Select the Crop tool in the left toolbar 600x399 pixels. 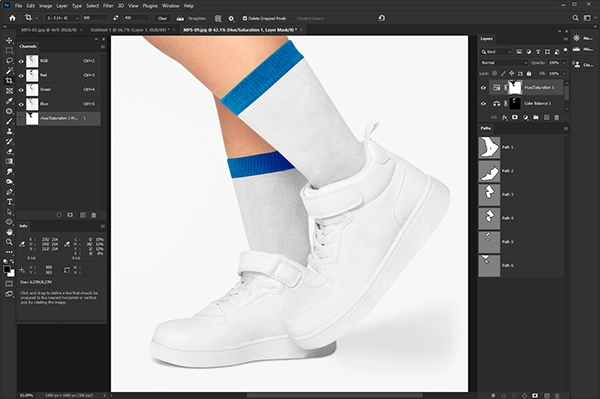click(x=9, y=81)
